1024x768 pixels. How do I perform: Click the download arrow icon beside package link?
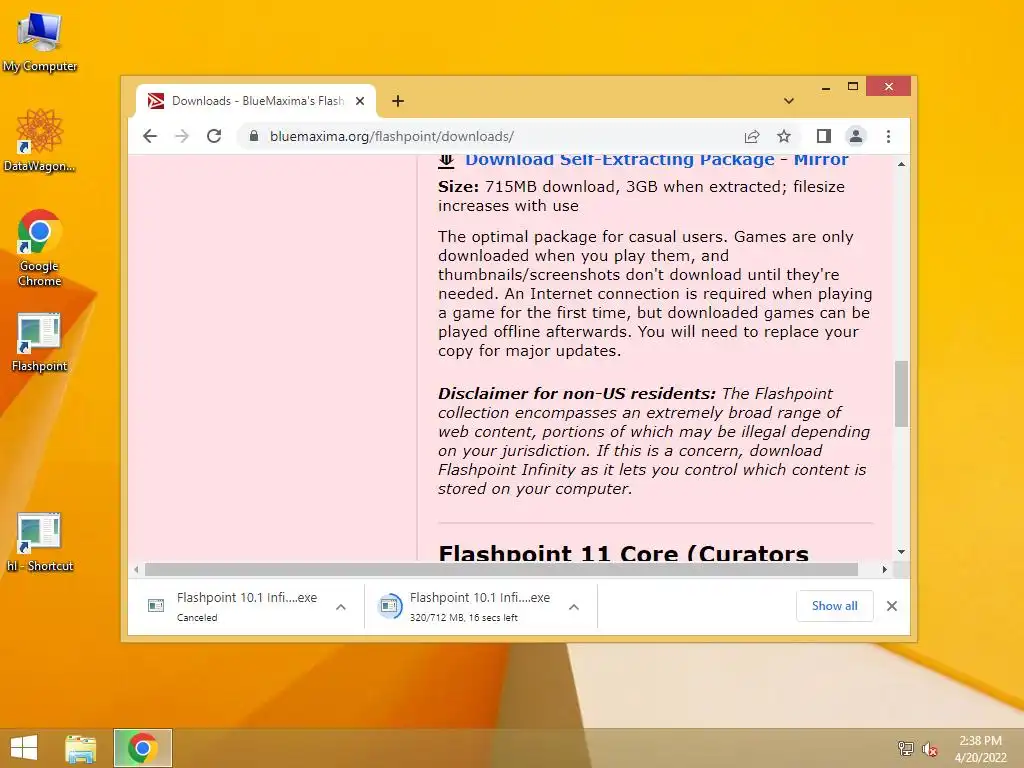[x=446, y=160]
